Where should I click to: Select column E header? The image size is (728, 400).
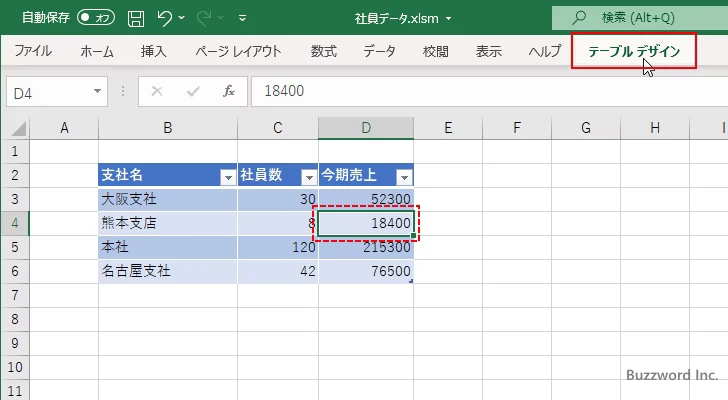[x=448, y=128]
